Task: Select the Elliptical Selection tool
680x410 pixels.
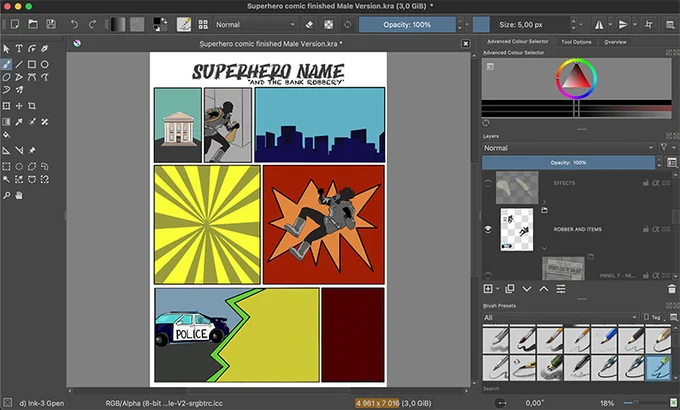Action: coord(19,167)
